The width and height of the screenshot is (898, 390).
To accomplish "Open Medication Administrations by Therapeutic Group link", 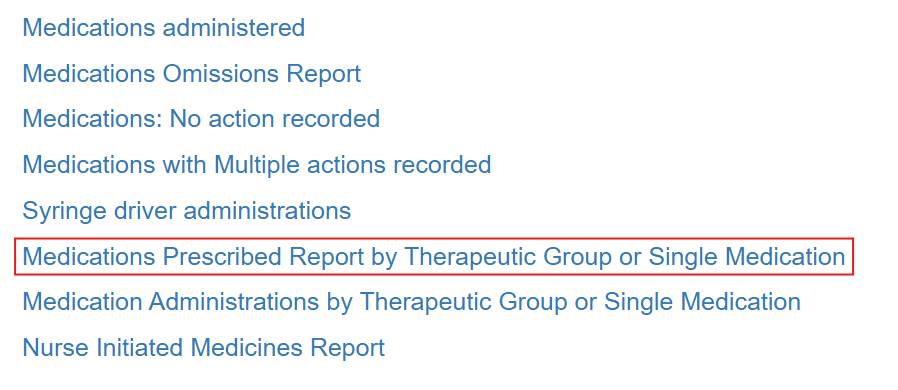I will [411, 302].
